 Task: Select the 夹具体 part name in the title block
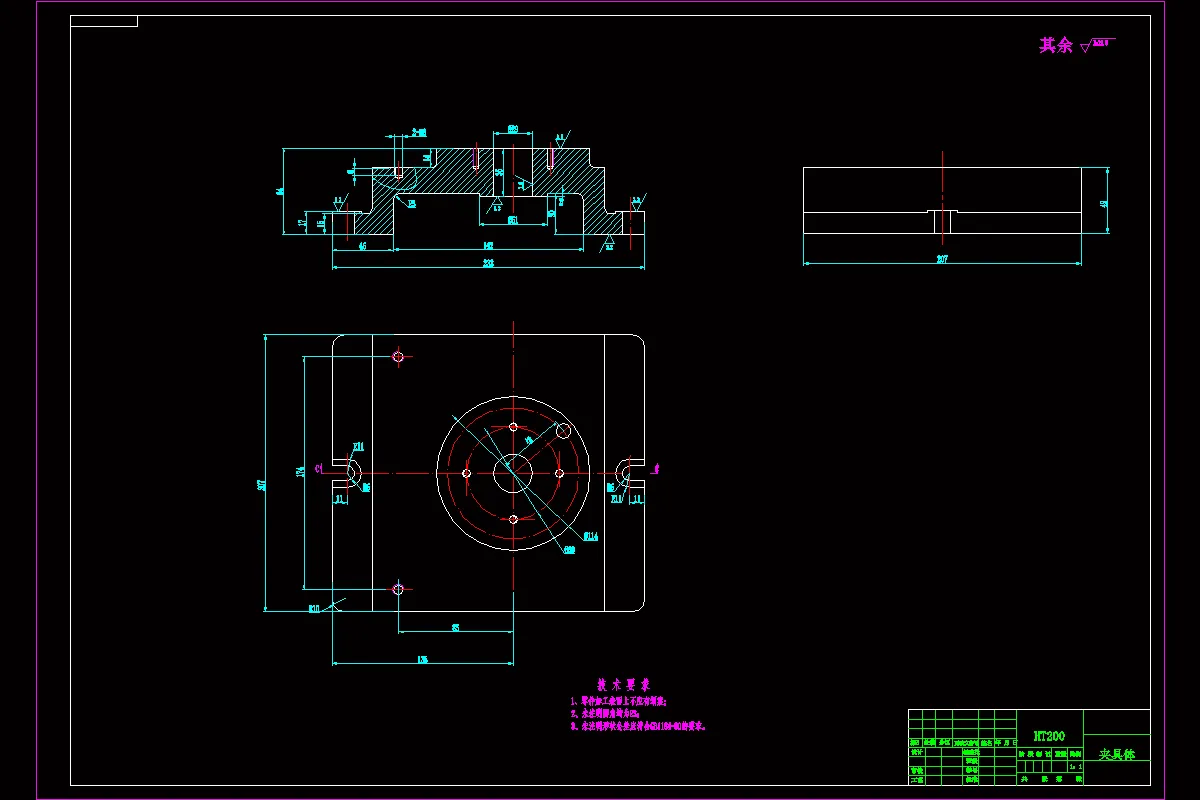(1116, 754)
